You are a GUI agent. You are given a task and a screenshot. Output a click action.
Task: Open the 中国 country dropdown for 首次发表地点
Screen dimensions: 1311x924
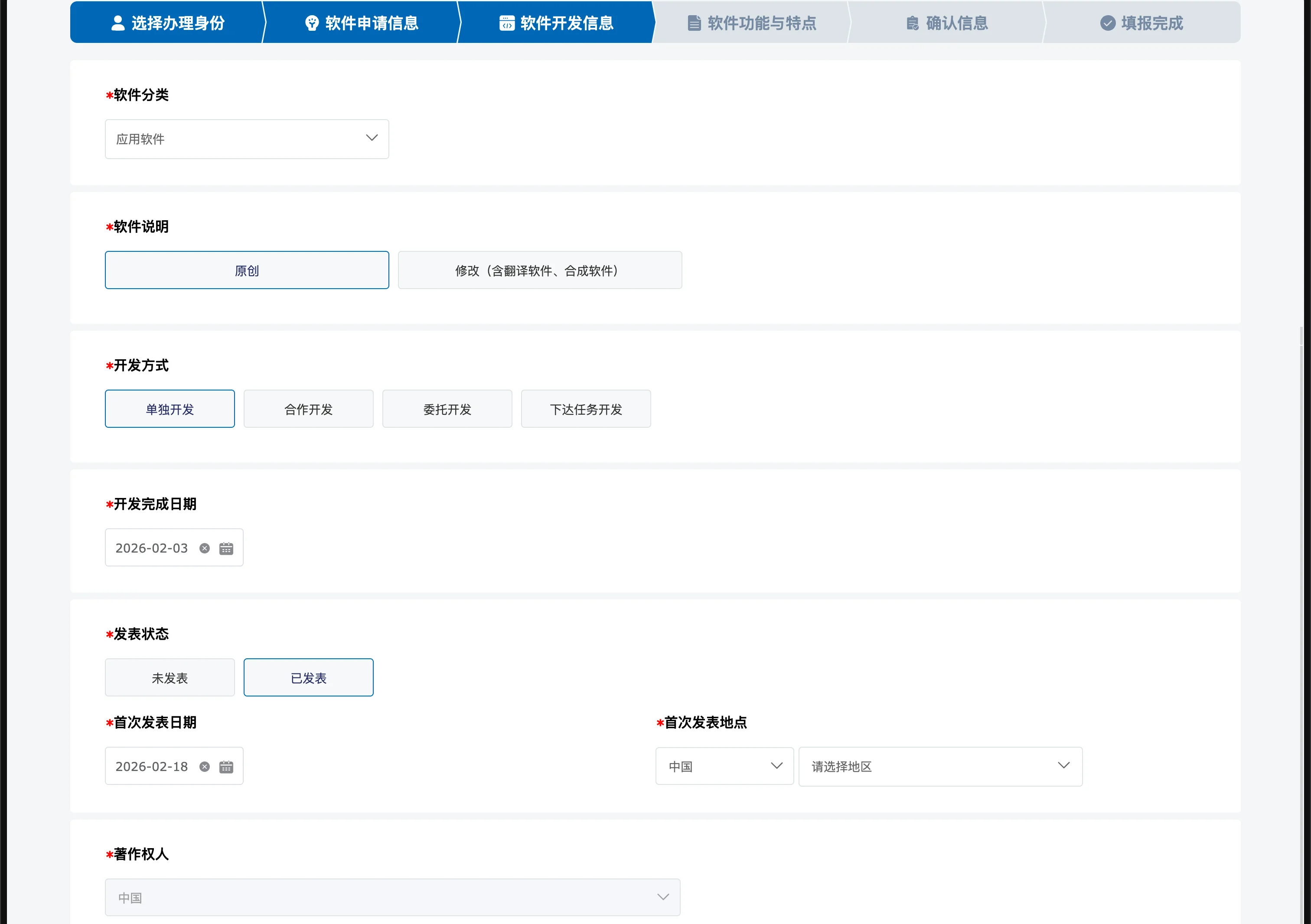click(724, 767)
